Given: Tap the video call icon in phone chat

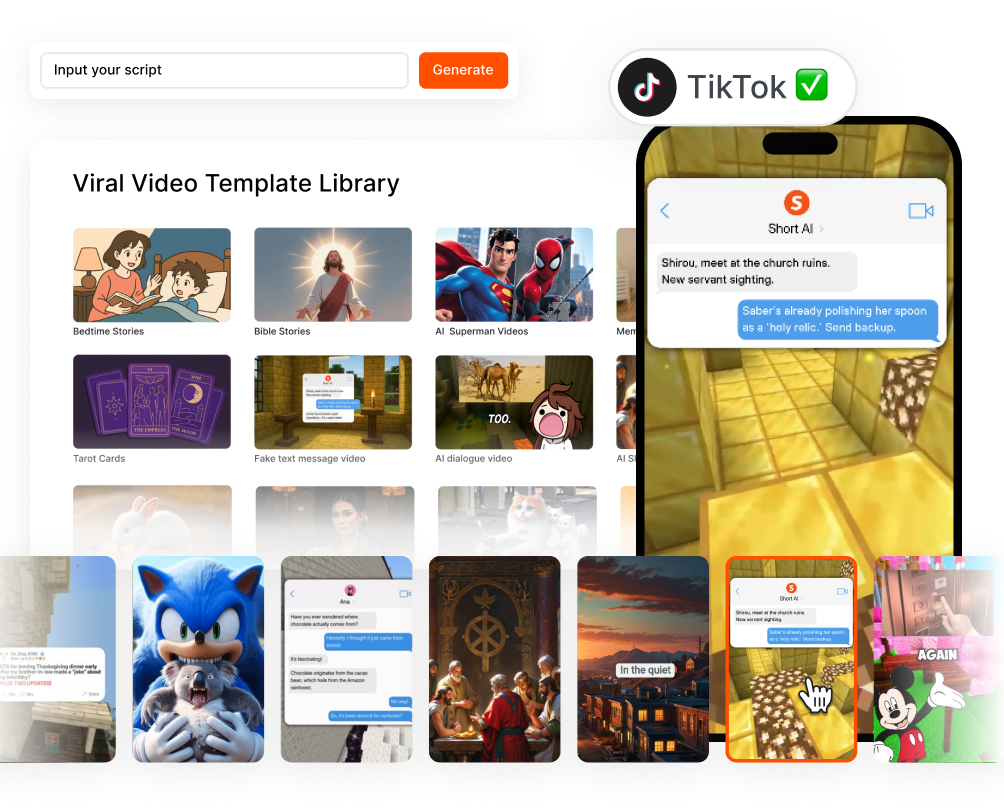Looking at the screenshot, I should coord(921,211).
